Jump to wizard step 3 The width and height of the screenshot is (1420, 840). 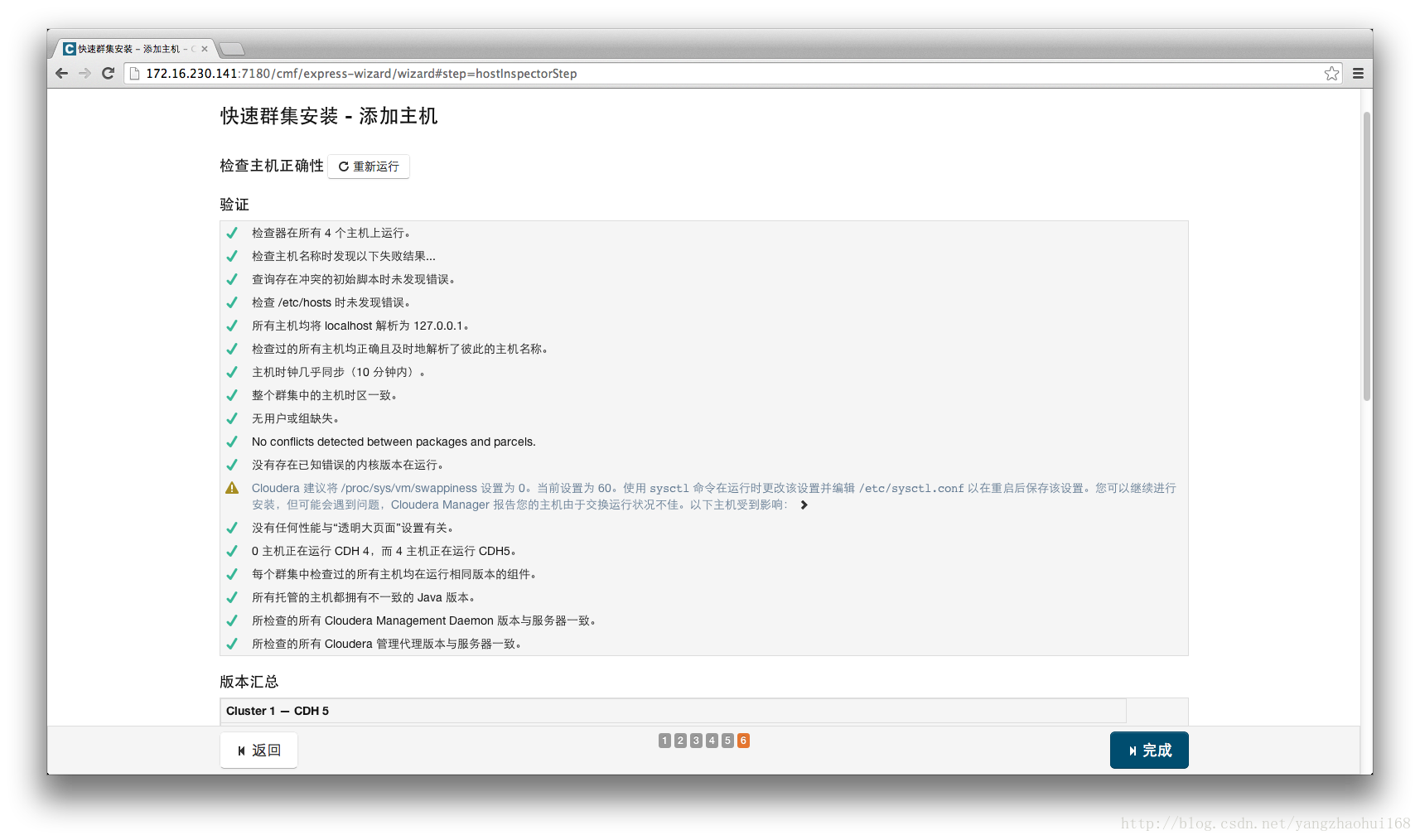(696, 741)
